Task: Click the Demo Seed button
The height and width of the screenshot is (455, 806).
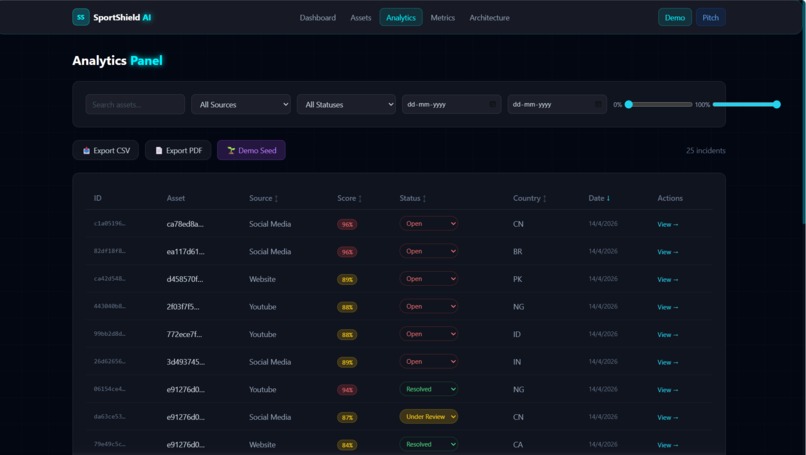Action: 251,150
